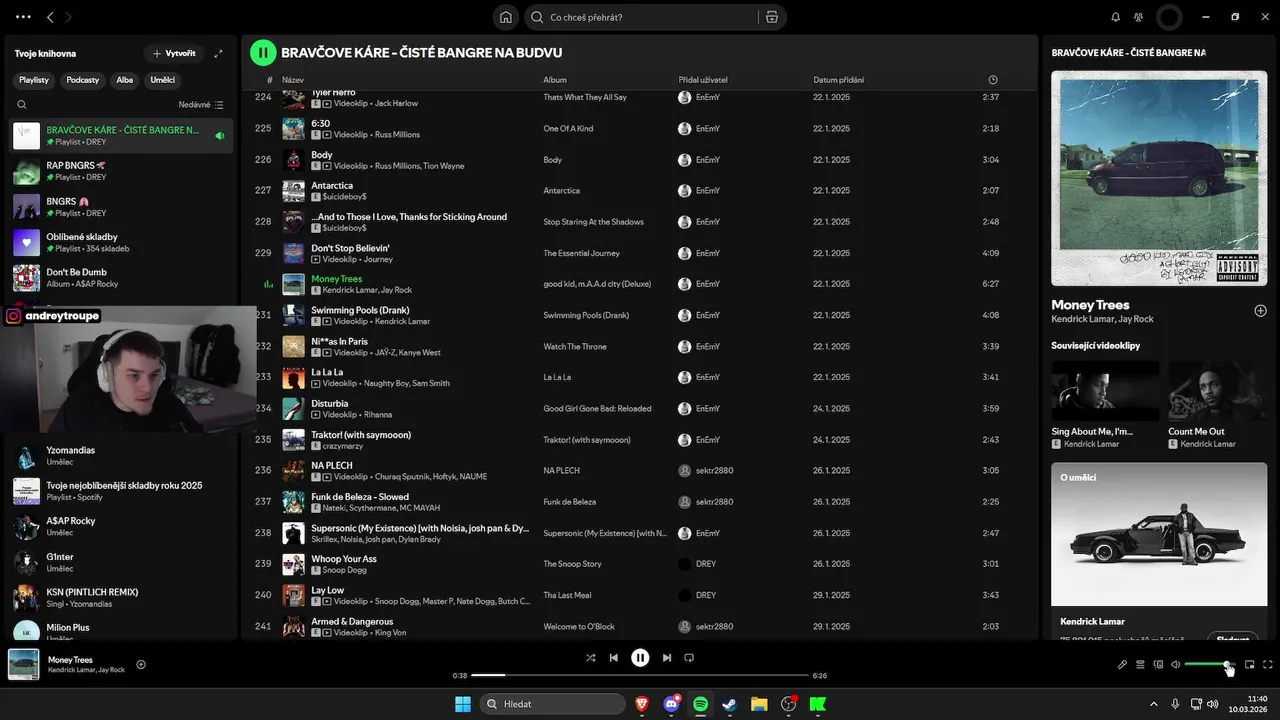1280x720 pixels.
Task: Open album link 'The Snoop Story'
Action: [572, 564]
